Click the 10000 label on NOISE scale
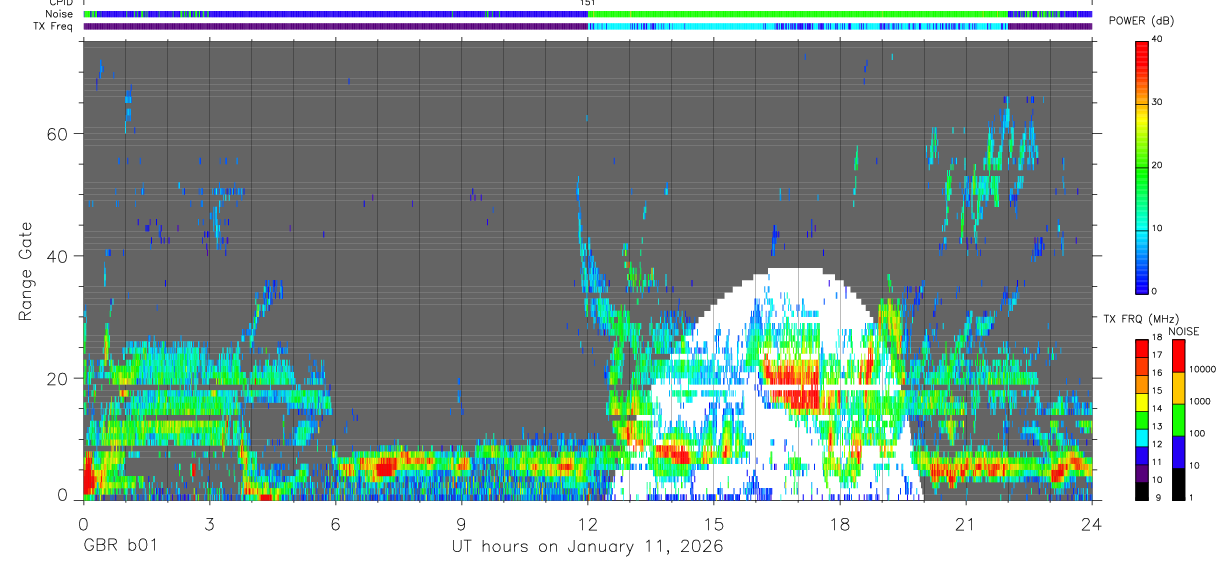 [1202, 369]
